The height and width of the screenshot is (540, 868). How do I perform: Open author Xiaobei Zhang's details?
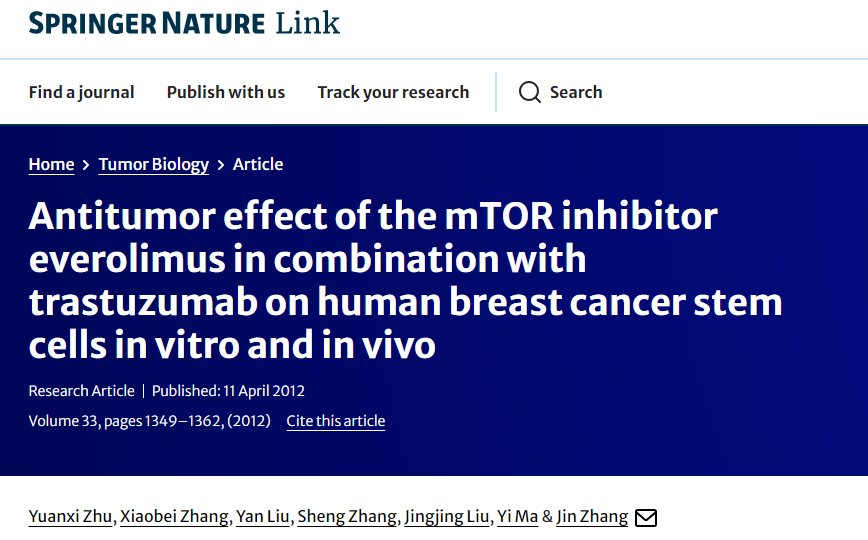pyautogui.click(x=174, y=517)
